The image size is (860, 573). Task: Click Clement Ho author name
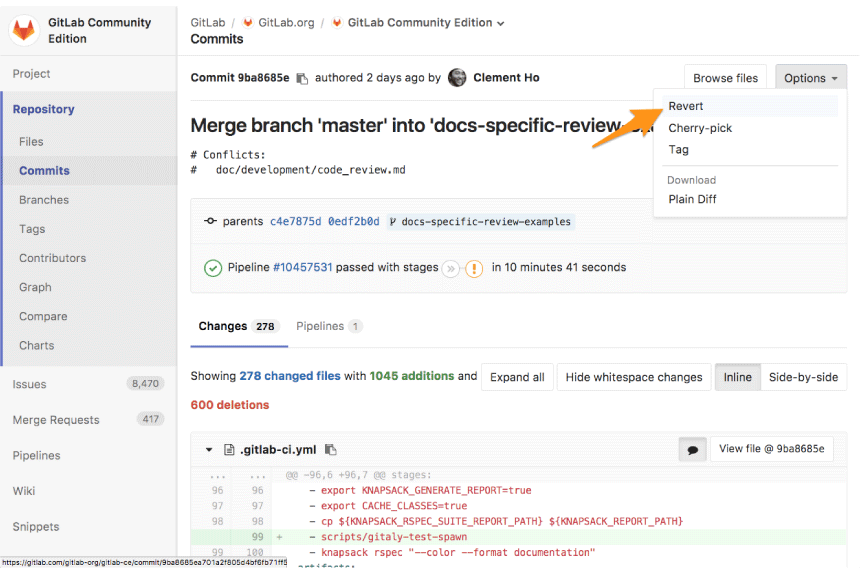coord(506,78)
